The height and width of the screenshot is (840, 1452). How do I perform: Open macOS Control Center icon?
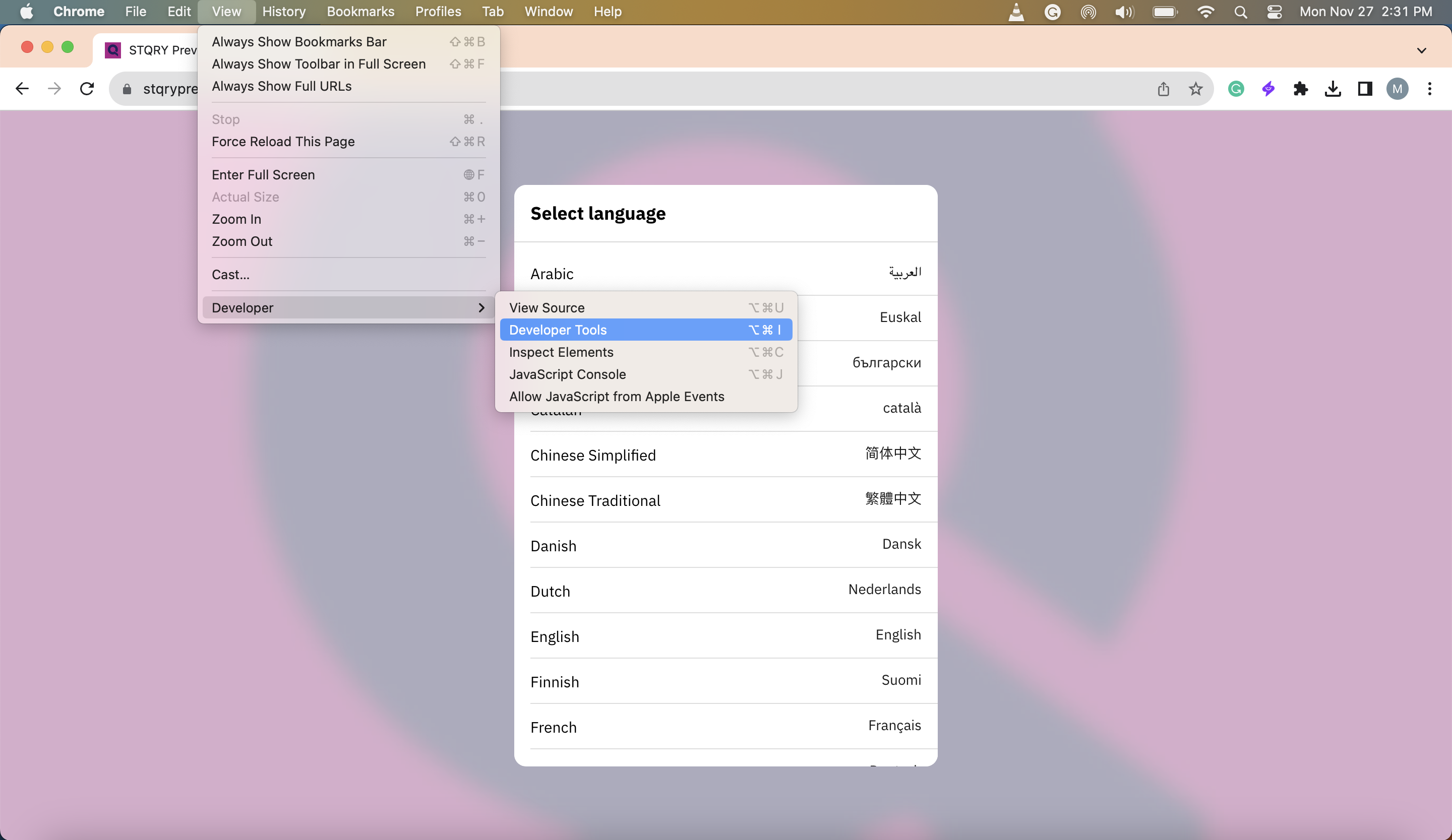tap(1275, 12)
